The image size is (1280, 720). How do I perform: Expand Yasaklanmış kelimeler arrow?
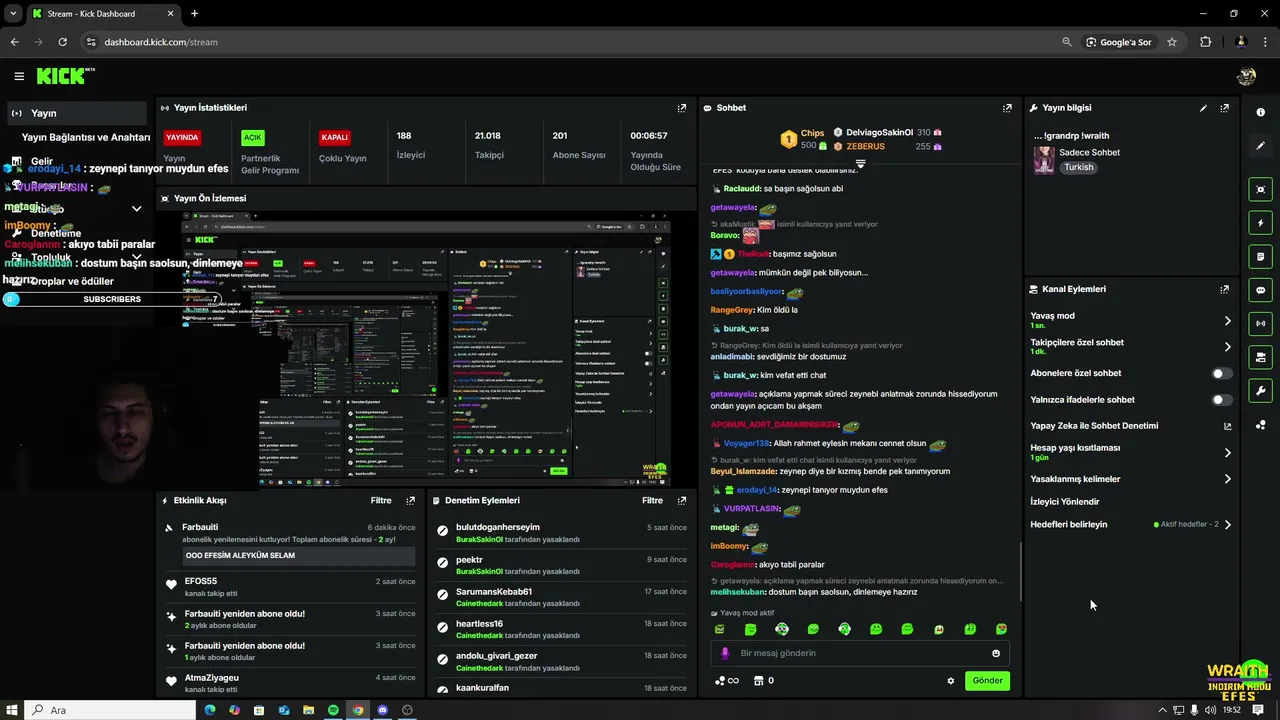(1227, 479)
